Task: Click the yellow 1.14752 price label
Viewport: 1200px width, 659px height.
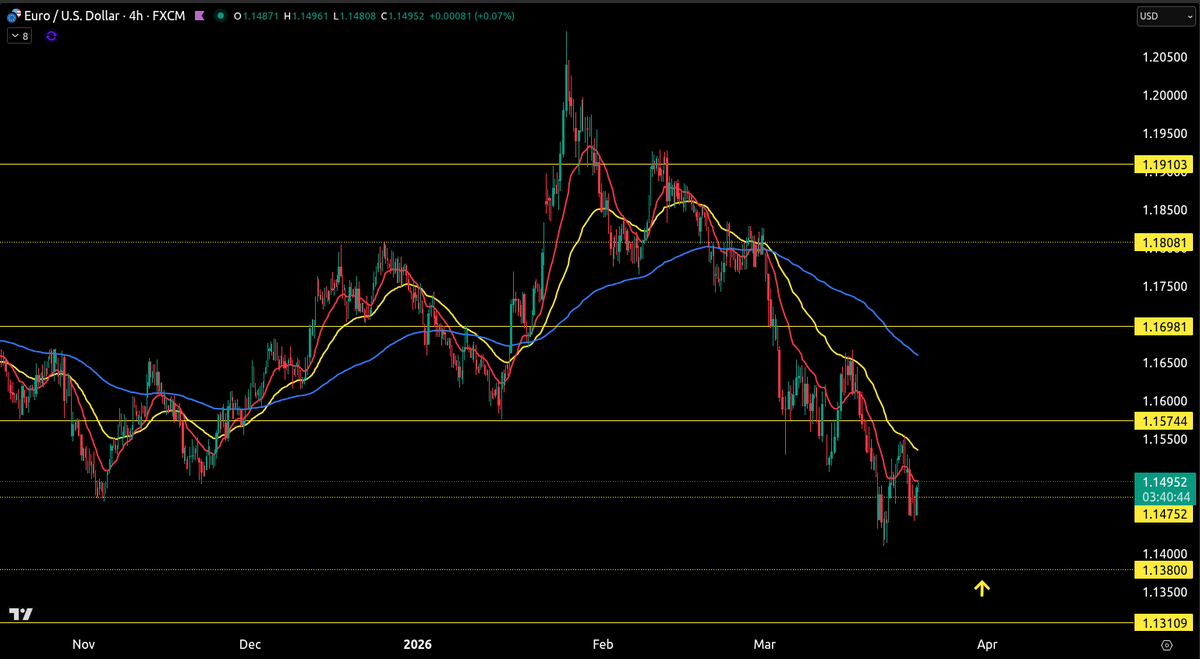Action: pyautogui.click(x=1162, y=513)
